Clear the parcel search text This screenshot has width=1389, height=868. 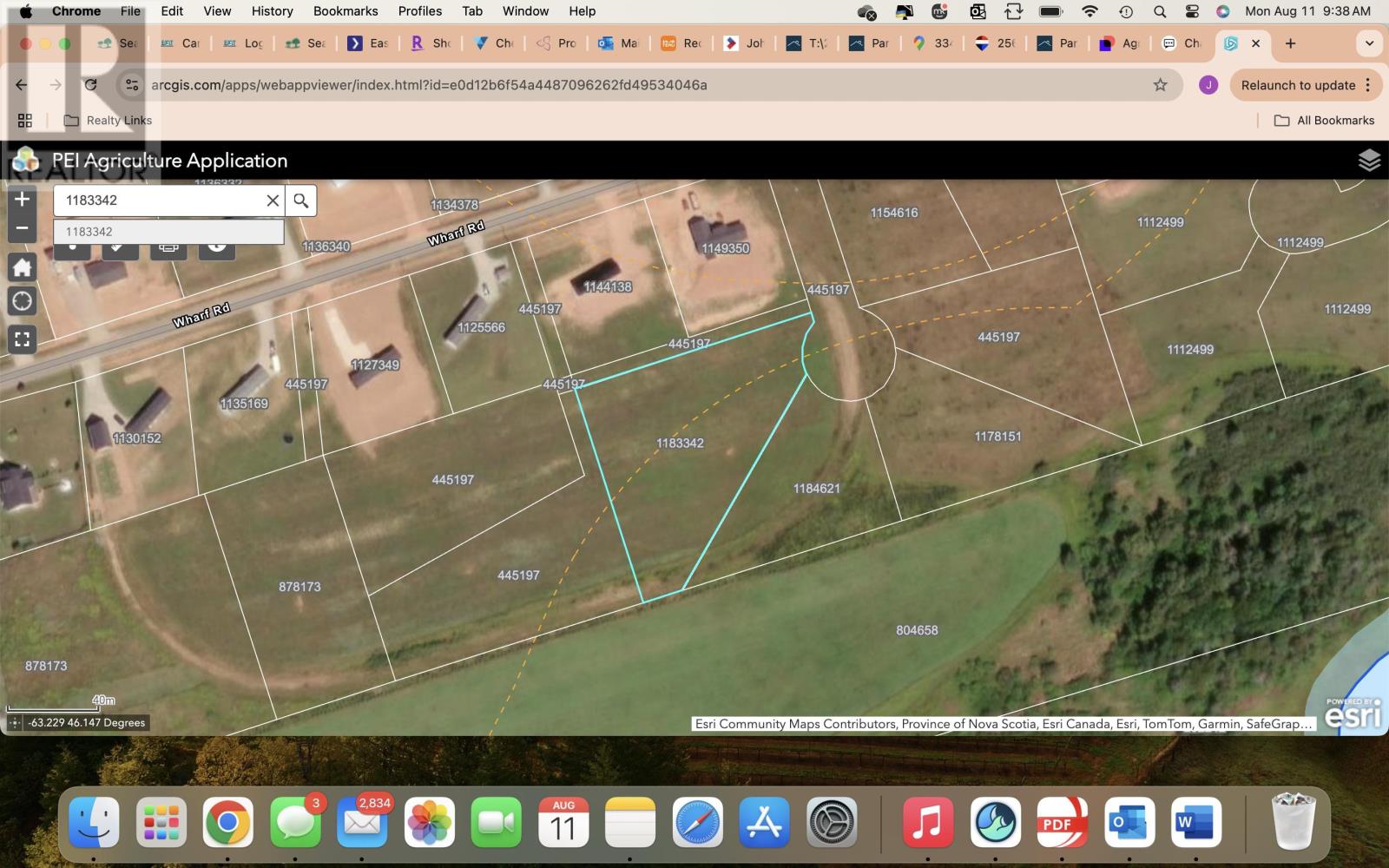pyautogui.click(x=273, y=201)
